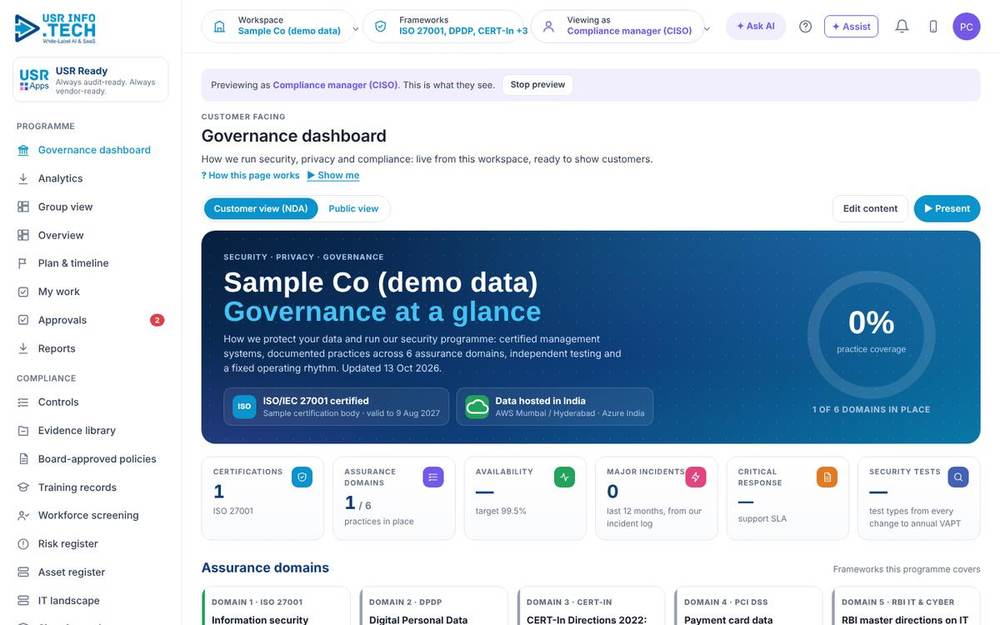
Task: Open the Domain 1 ISO 27001 card
Action: [277, 607]
